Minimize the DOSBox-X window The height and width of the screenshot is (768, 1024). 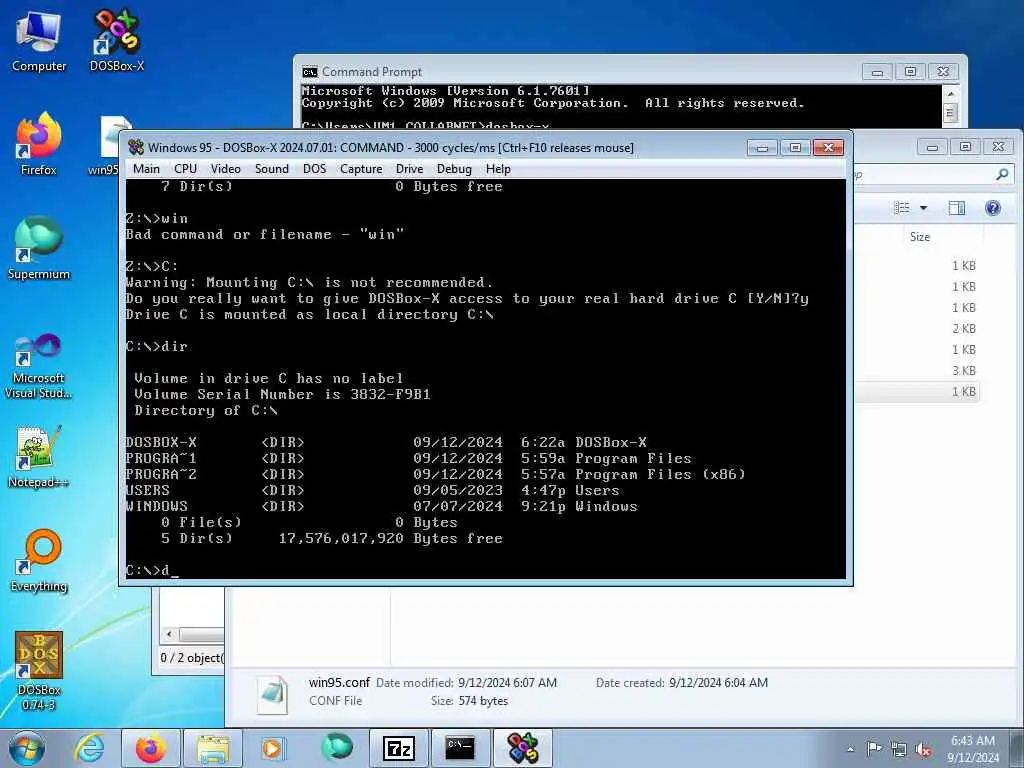coord(762,148)
